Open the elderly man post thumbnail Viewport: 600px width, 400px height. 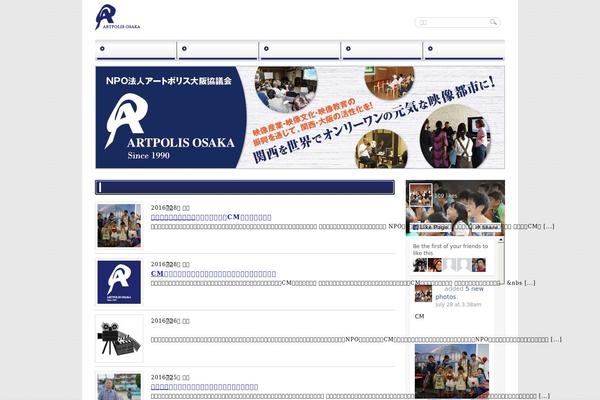click(x=119, y=387)
